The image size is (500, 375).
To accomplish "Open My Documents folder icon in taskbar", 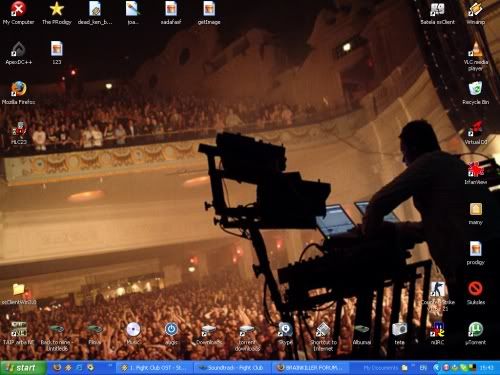I will pos(405,368).
